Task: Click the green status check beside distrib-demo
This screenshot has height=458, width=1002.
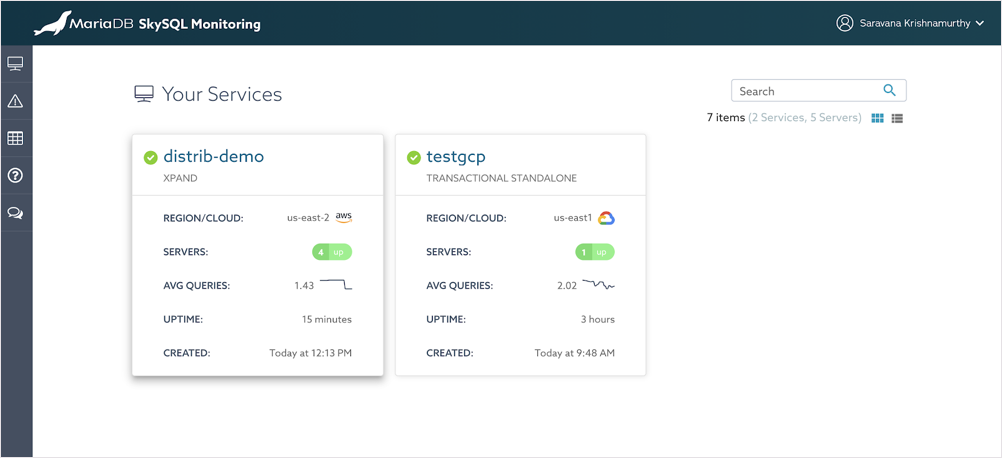Action: pos(150,157)
